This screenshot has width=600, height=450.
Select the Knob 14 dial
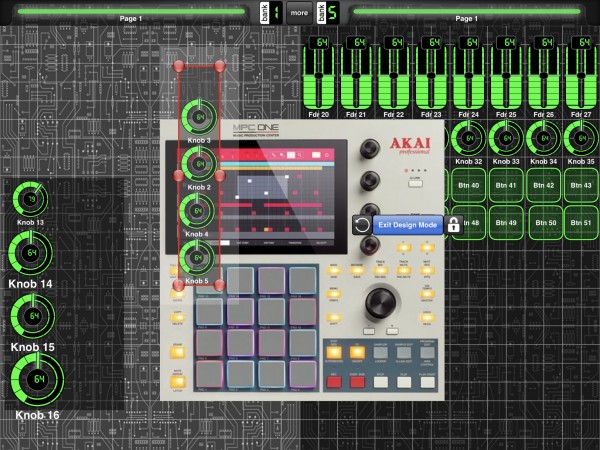(x=31, y=253)
